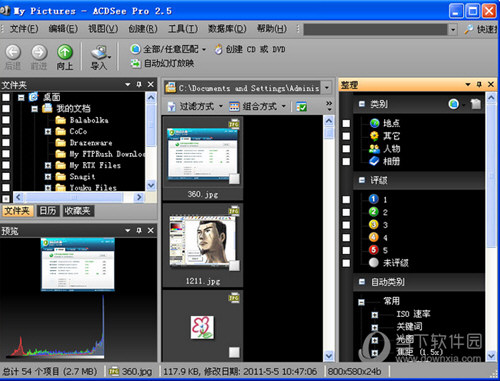
Task: Tick the checkbox beside 人物
Action: (346, 149)
